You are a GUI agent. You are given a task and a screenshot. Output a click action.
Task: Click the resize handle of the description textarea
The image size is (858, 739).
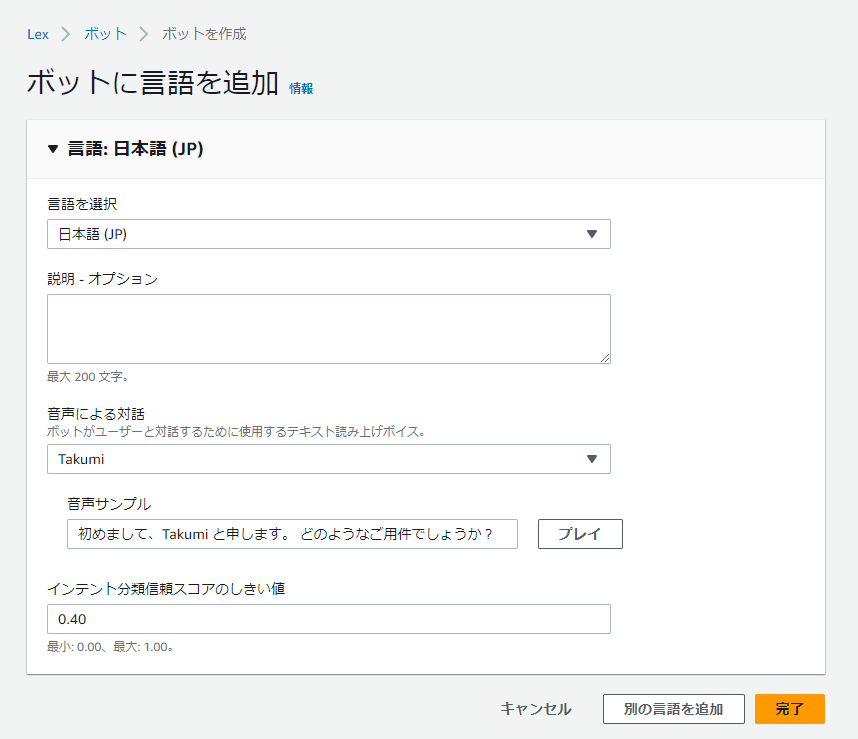pos(606,357)
